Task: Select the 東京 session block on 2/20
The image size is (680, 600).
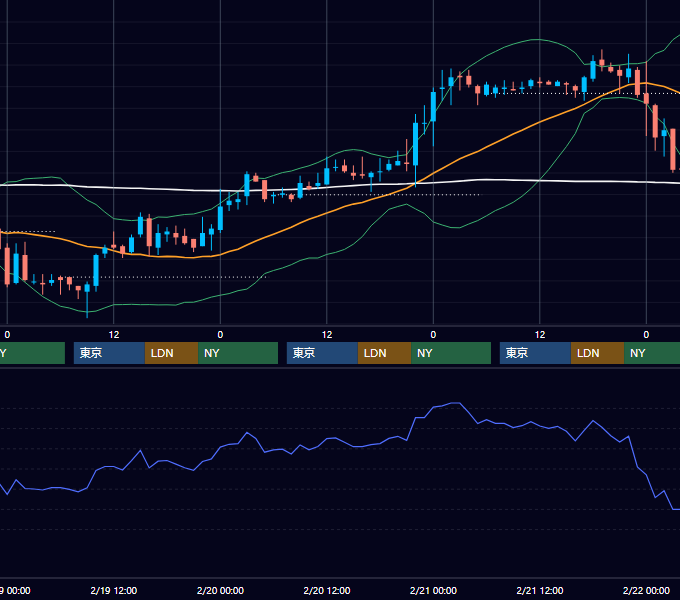Action: point(322,353)
